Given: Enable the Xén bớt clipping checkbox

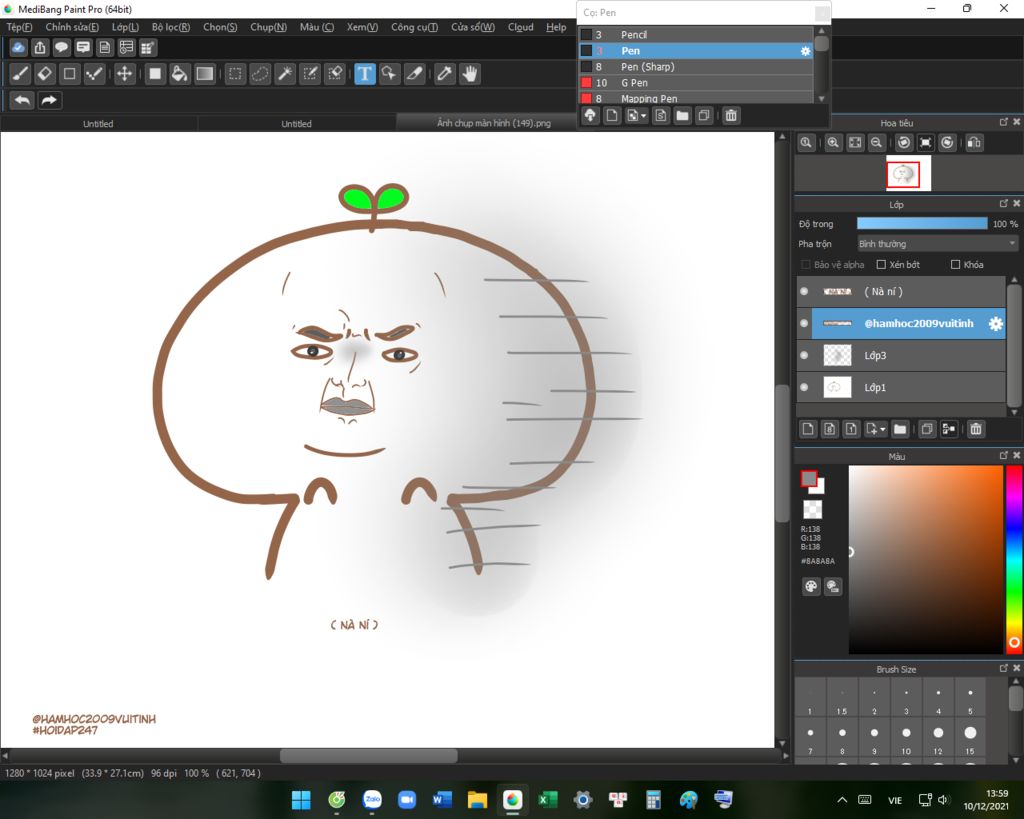Looking at the screenshot, I should pos(881,265).
